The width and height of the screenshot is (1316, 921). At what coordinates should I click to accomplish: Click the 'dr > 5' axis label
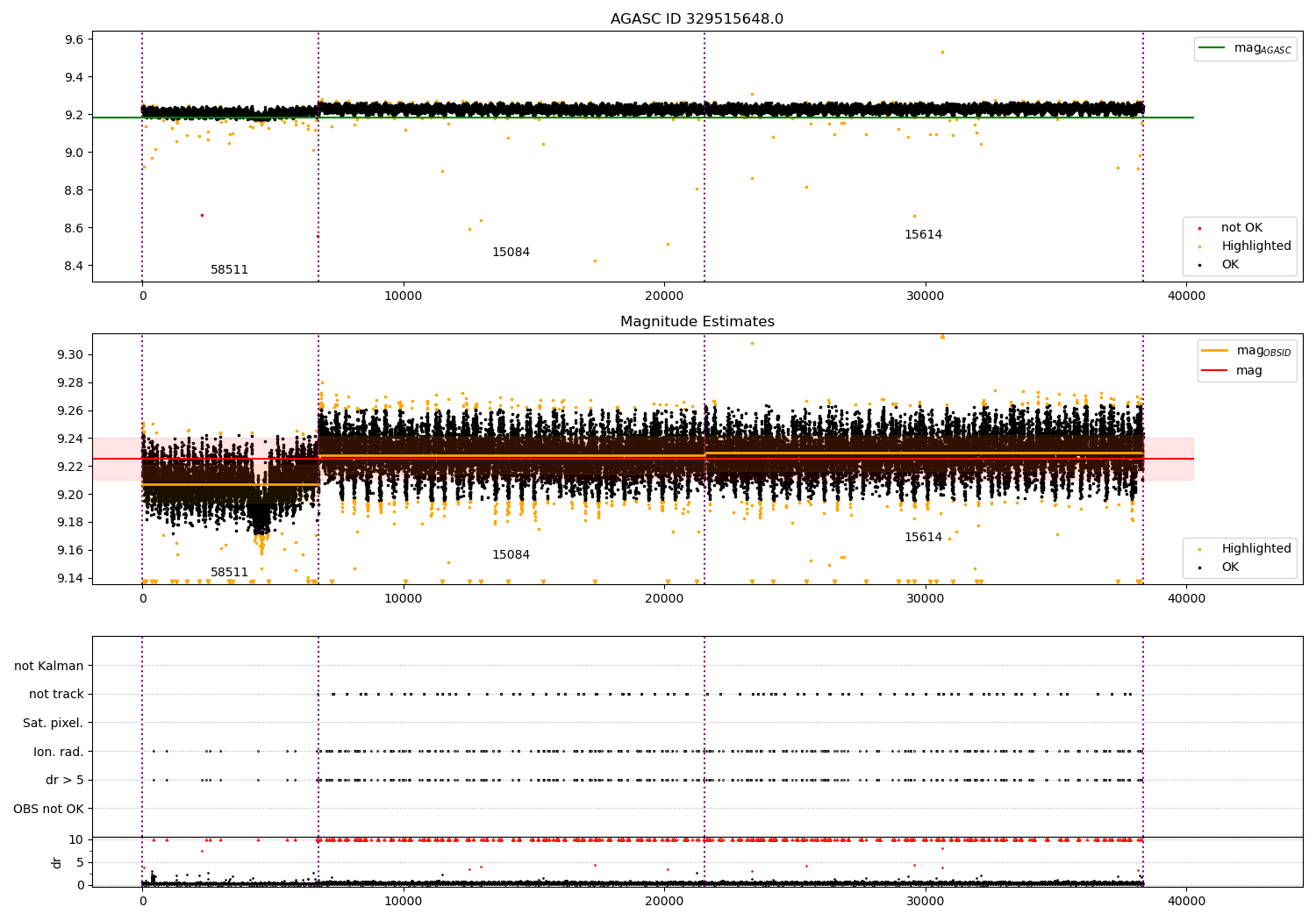(x=65, y=781)
